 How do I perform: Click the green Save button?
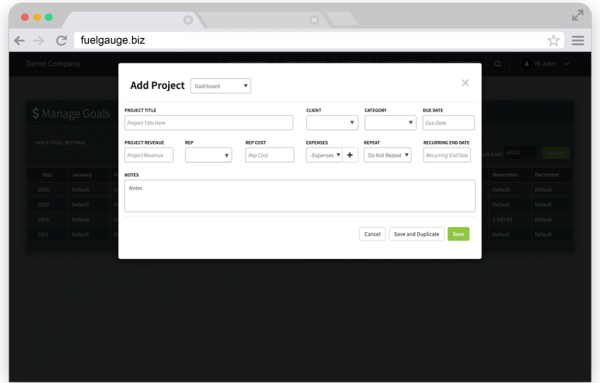pos(458,234)
